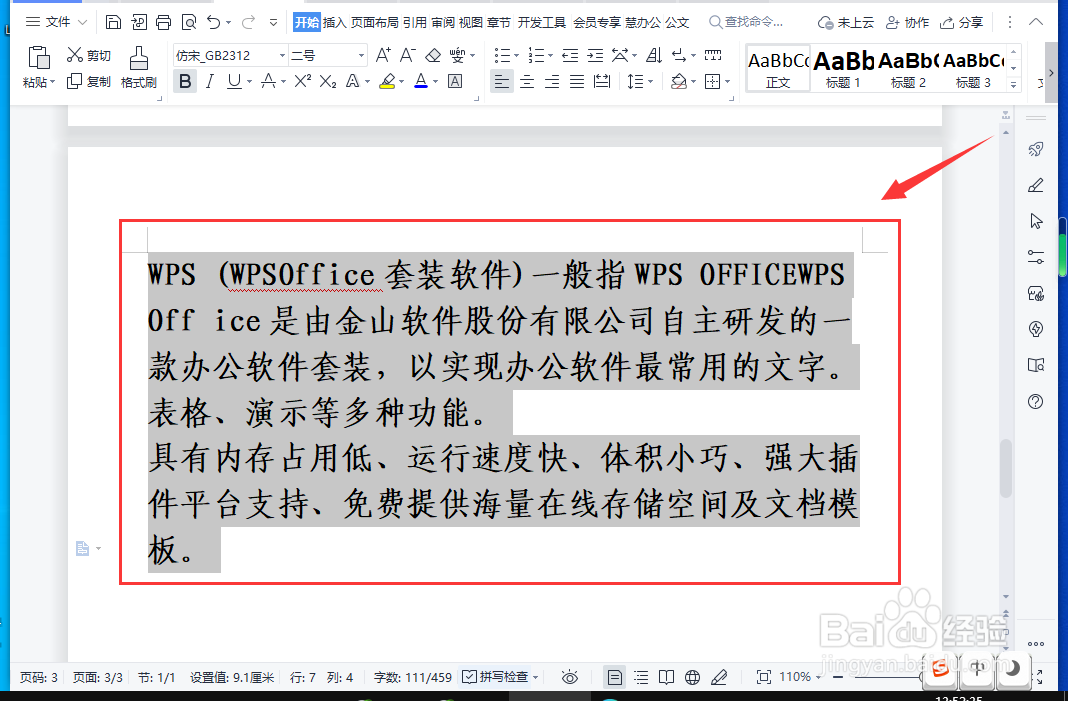Screen dimensions: 1068x701
Task: Switch to the 引用 (References) tab
Action: (414, 22)
